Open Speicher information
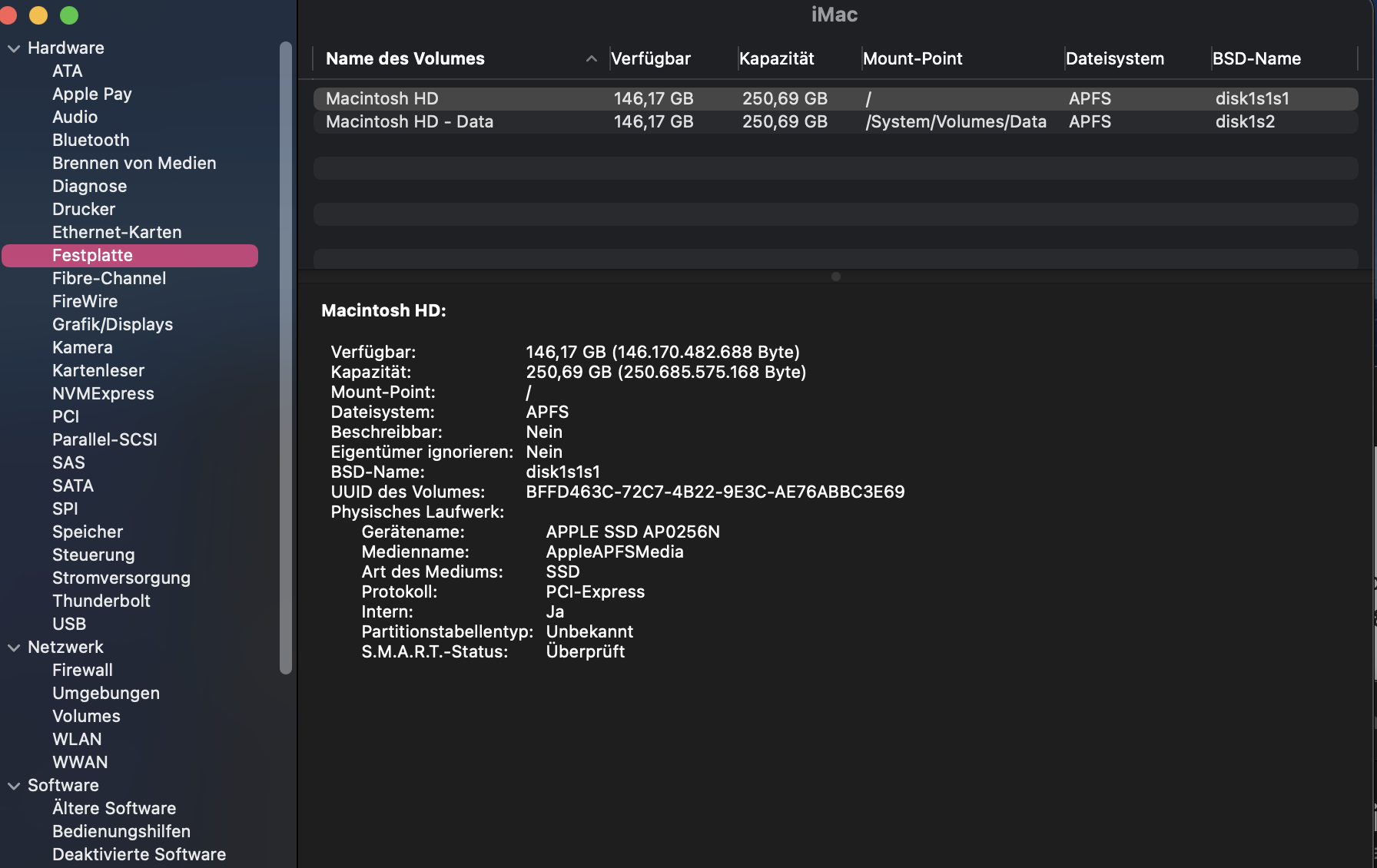 click(88, 532)
